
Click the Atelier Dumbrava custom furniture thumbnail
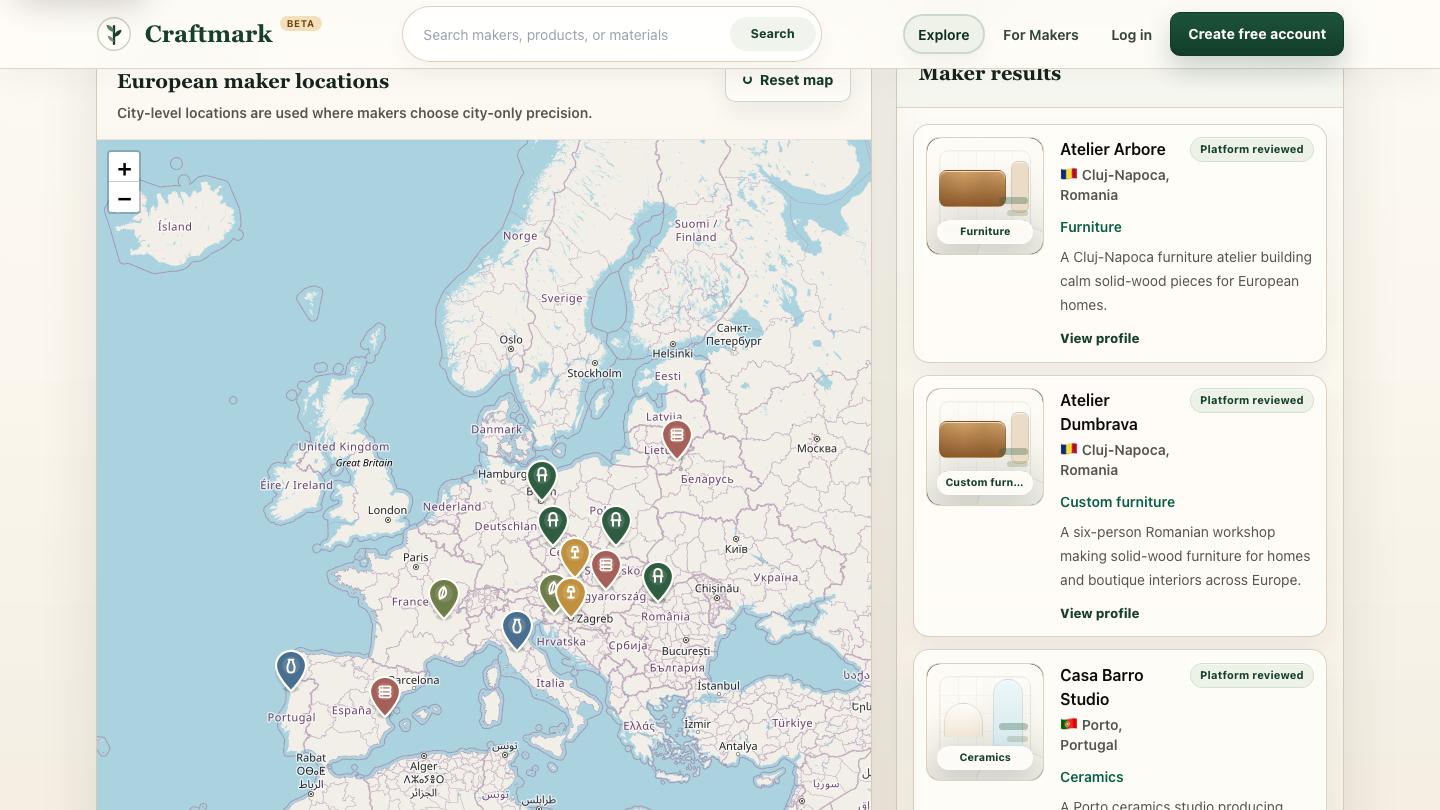point(985,447)
